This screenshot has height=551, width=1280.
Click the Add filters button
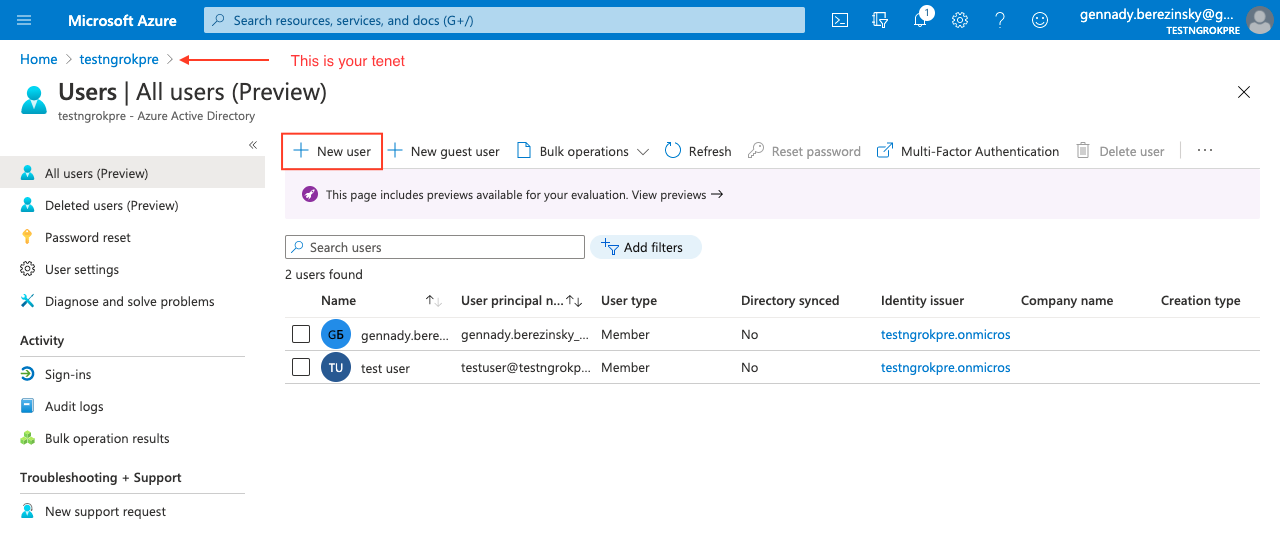tap(646, 247)
